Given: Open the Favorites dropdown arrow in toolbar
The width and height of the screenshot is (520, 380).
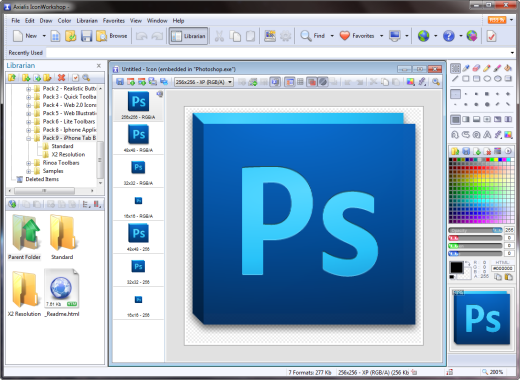Looking at the screenshot, I should [381, 36].
